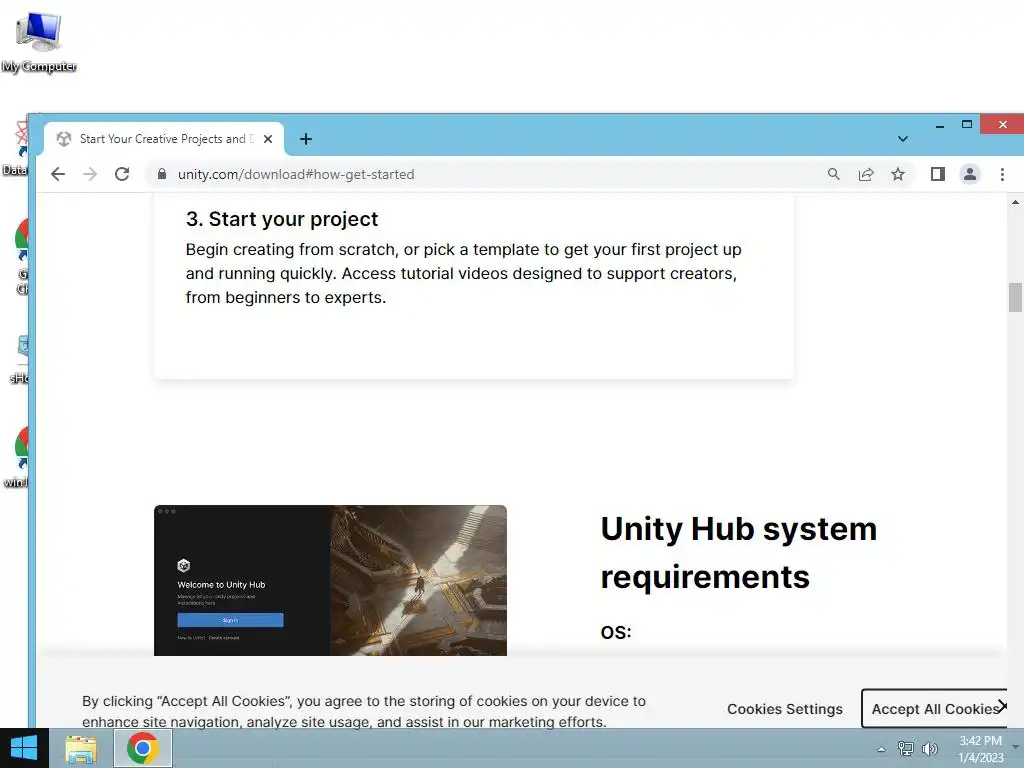Viewport: 1024px width, 768px height.
Task: Go back to the previous page in Chrome
Action: [x=58, y=174]
